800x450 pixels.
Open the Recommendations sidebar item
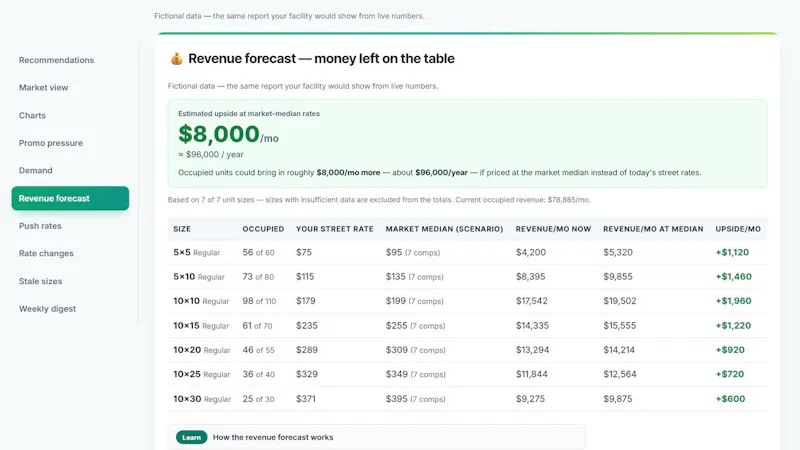click(56, 60)
